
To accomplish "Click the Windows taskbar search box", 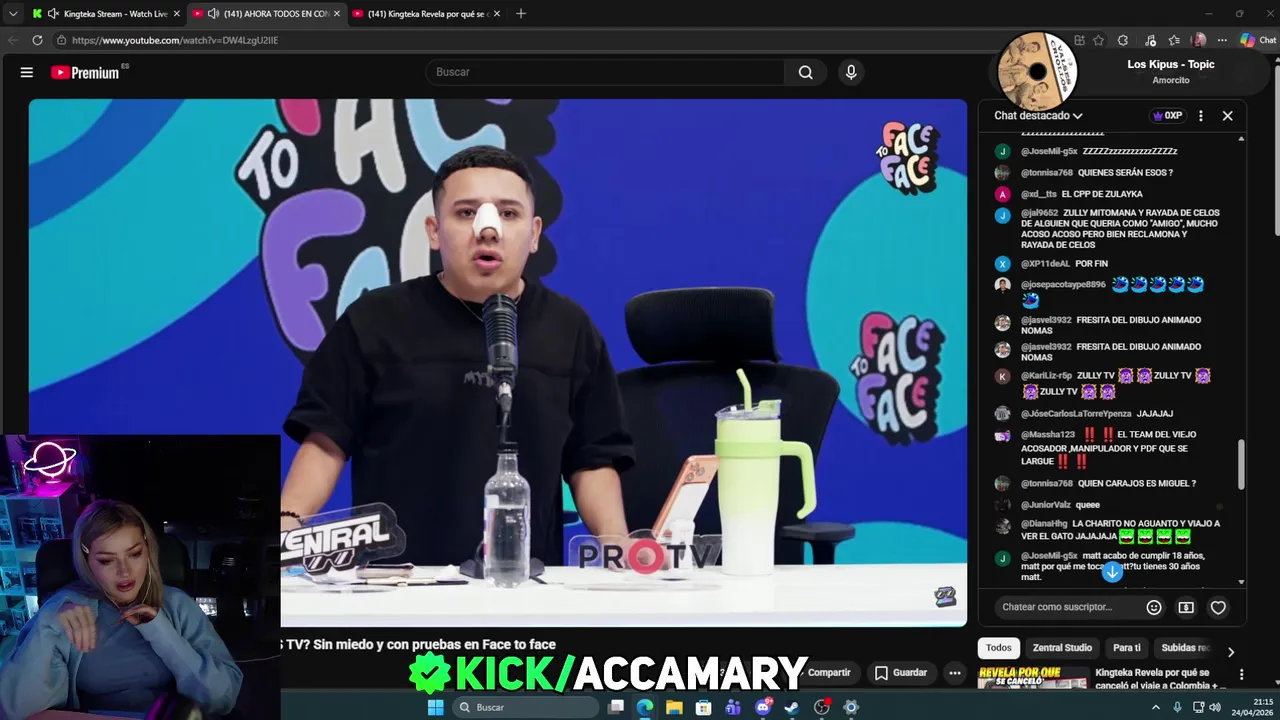I will coord(524,707).
